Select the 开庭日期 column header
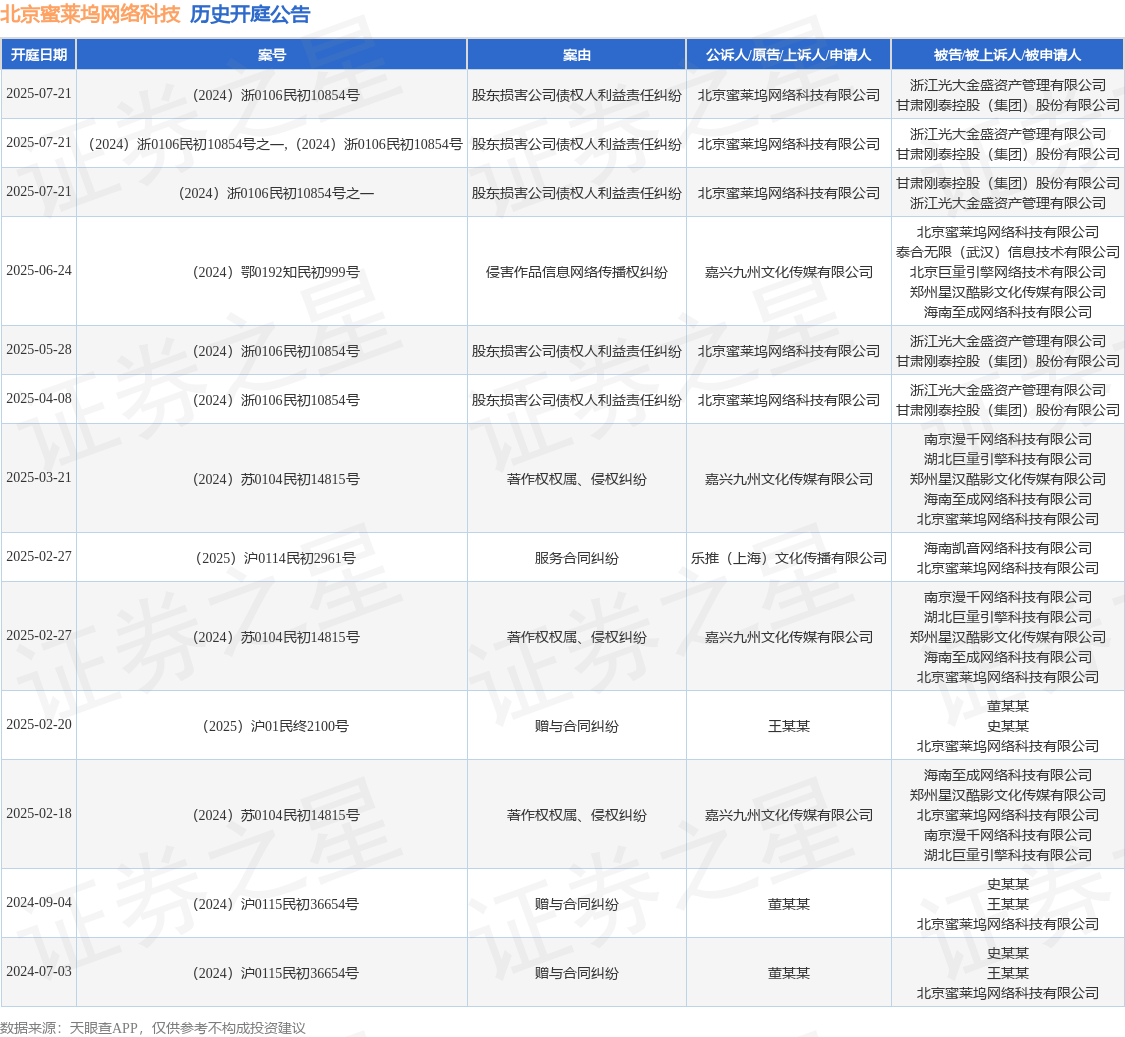 [39, 55]
